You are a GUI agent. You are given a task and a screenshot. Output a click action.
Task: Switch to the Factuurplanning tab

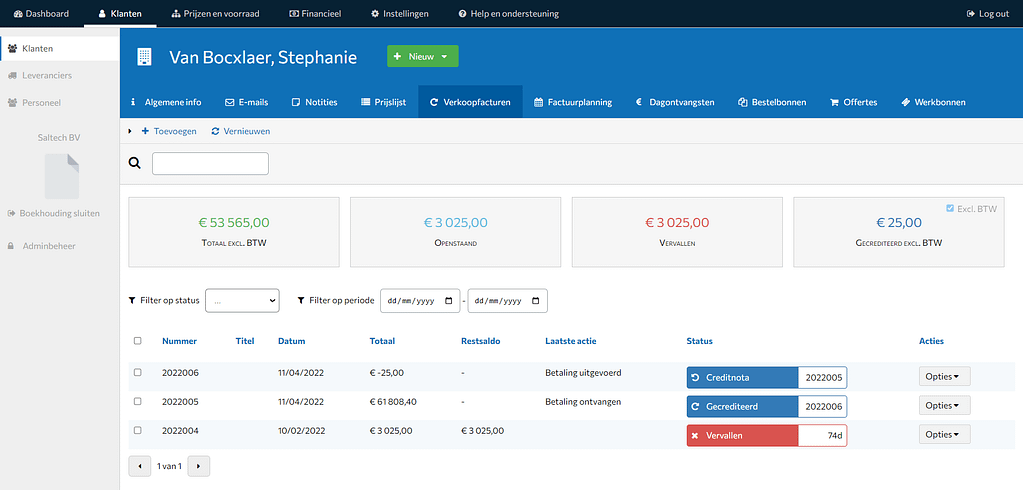(573, 102)
